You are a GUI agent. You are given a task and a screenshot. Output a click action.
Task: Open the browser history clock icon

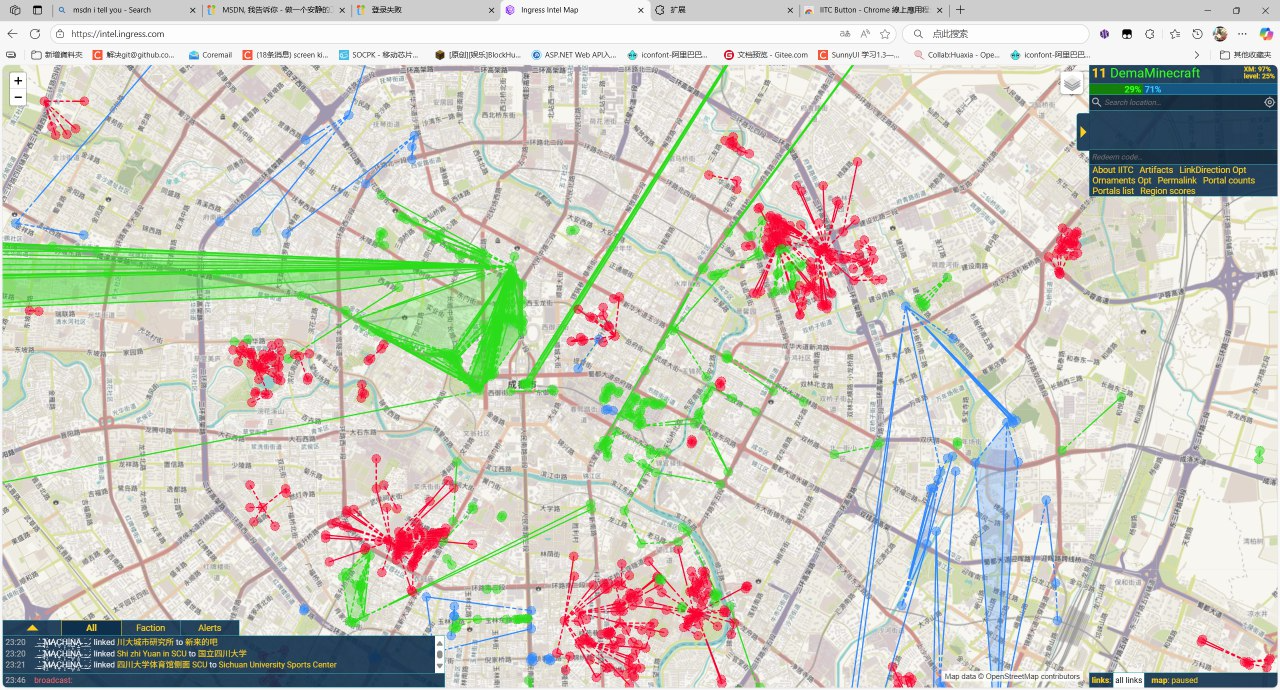click(1197, 34)
